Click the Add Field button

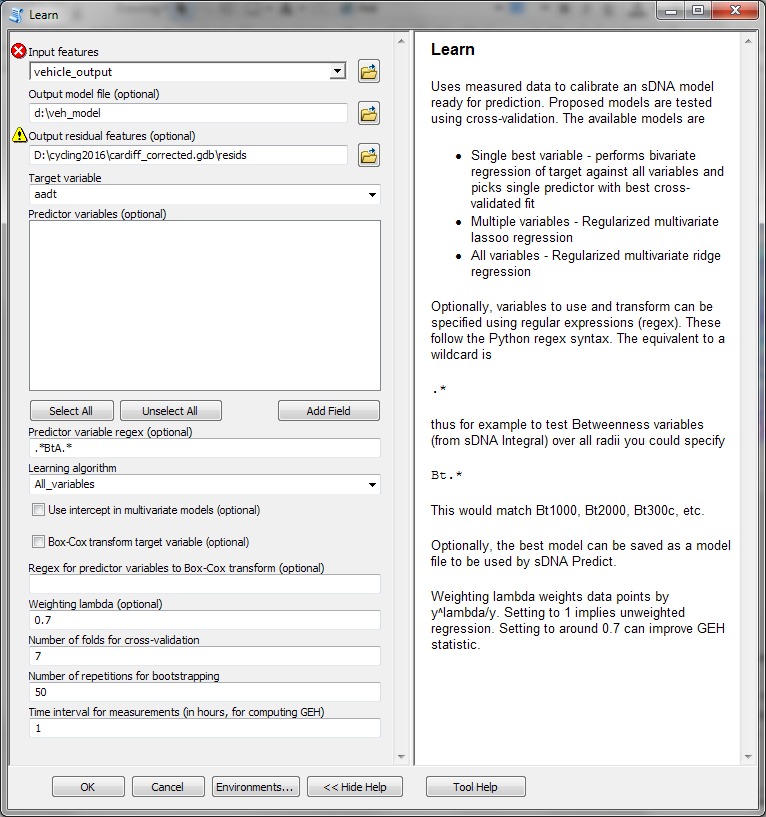(329, 411)
